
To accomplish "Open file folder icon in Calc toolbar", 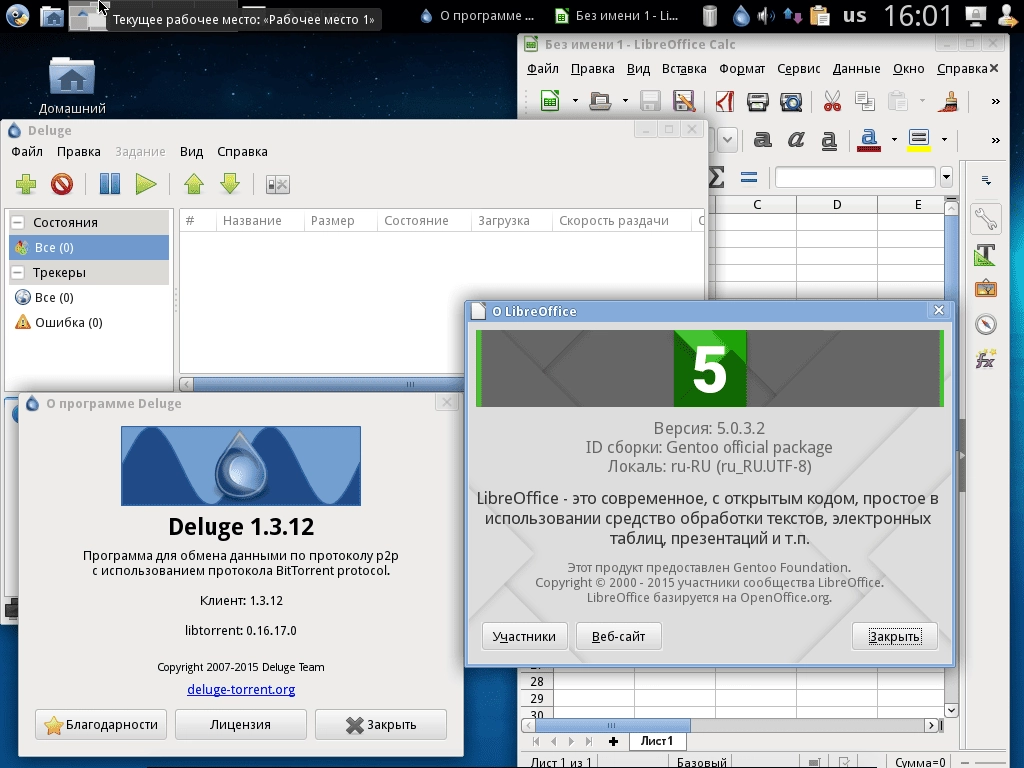I will (x=600, y=101).
